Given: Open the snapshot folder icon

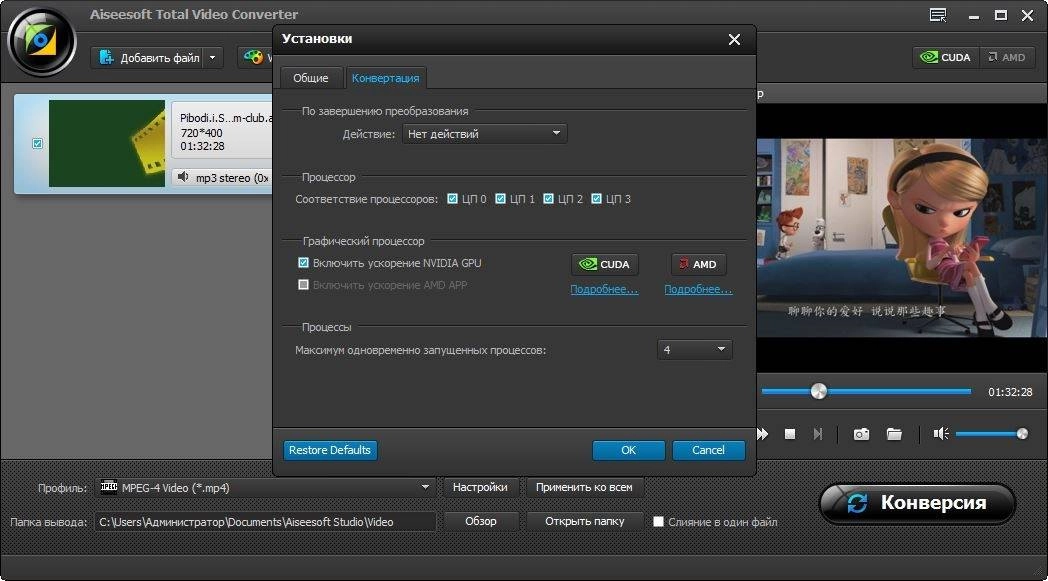Looking at the screenshot, I should point(894,435).
